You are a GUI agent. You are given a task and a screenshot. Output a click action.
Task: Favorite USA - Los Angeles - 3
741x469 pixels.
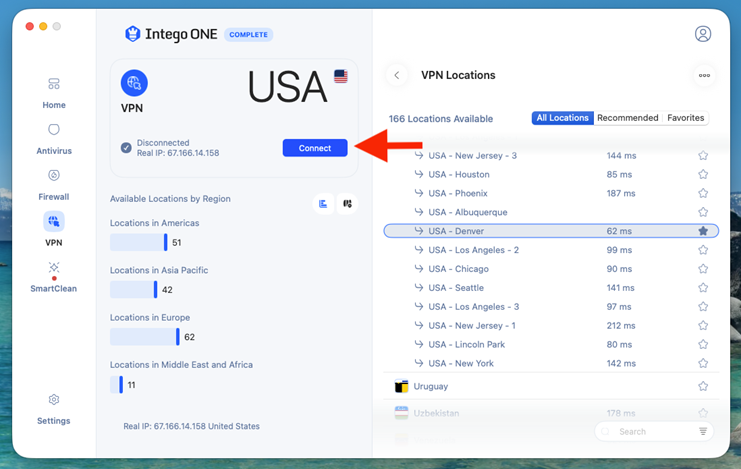pos(703,307)
